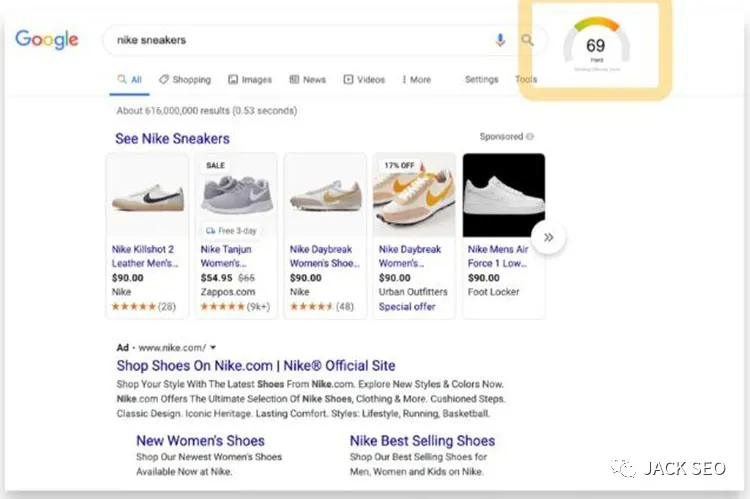Viewport: 750px width, 499px height.
Task: Click the next arrow in shopping carousel
Action: (x=549, y=237)
